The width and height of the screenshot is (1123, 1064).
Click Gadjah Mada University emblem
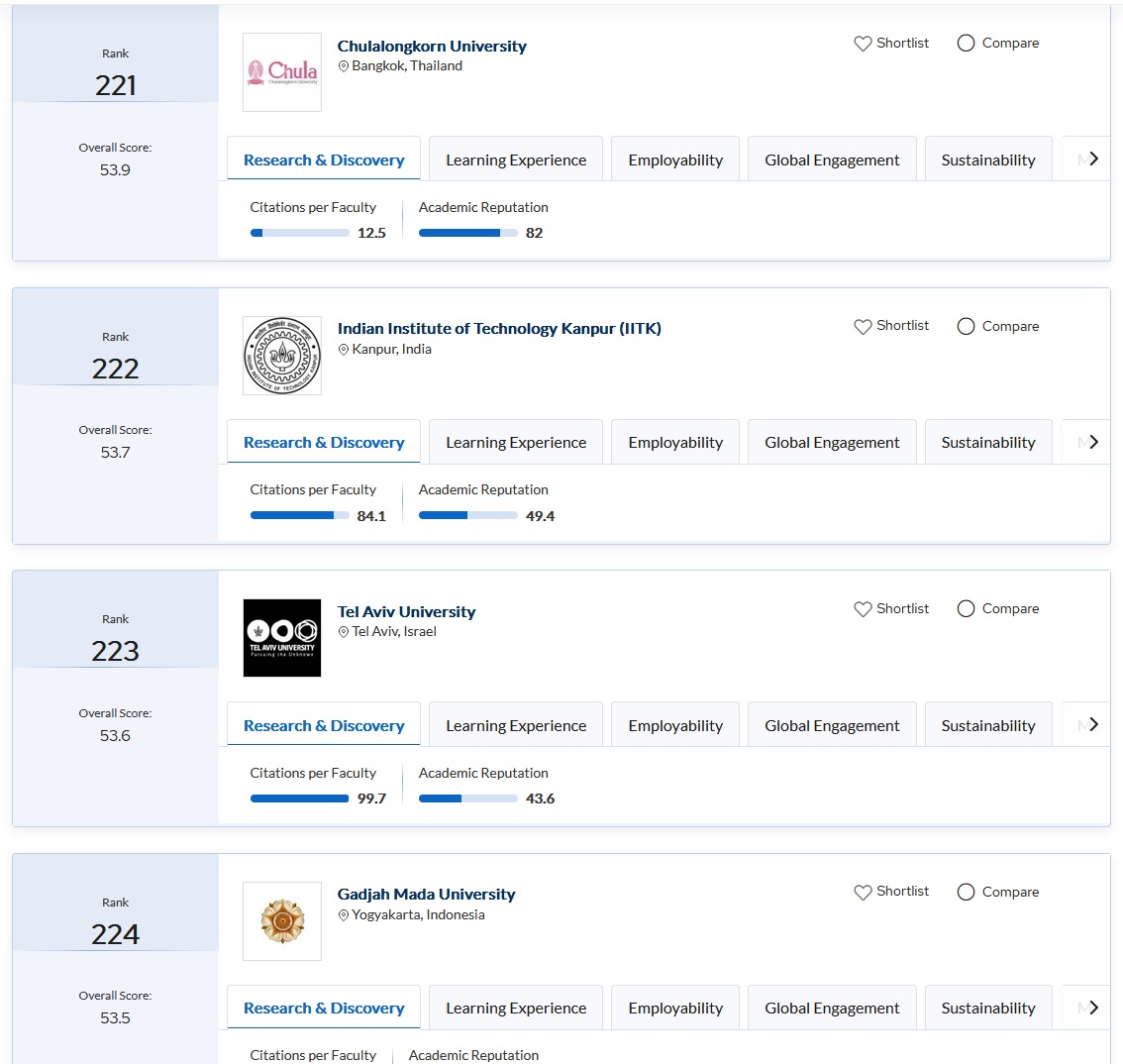[282, 921]
